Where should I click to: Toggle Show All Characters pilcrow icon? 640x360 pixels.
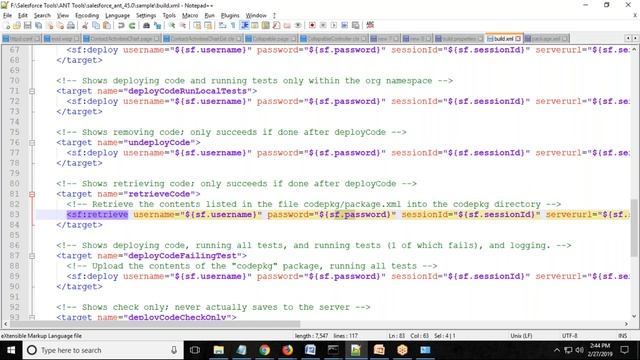[233, 25]
